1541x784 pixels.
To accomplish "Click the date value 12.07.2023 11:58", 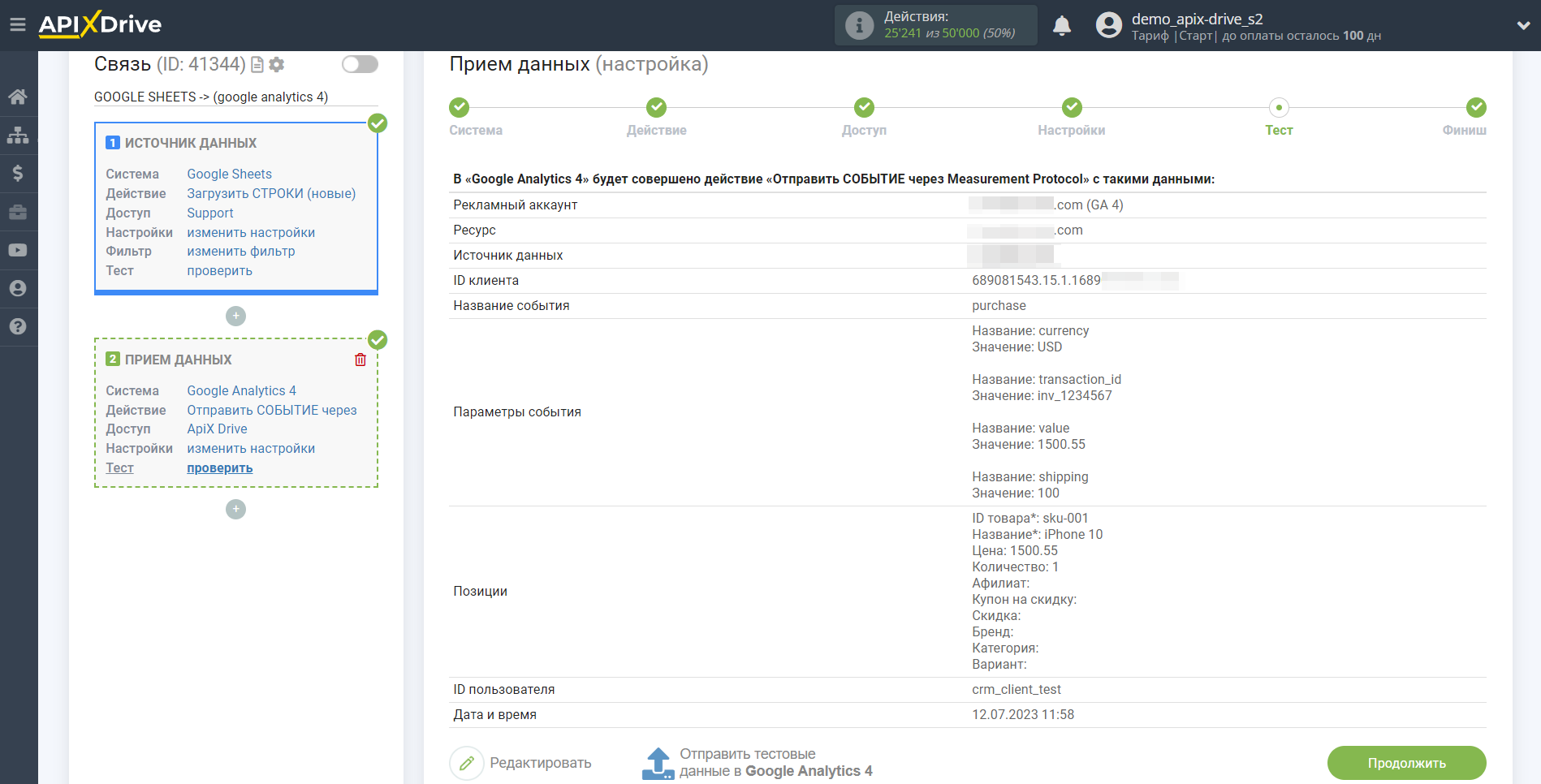I will pos(1022,715).
